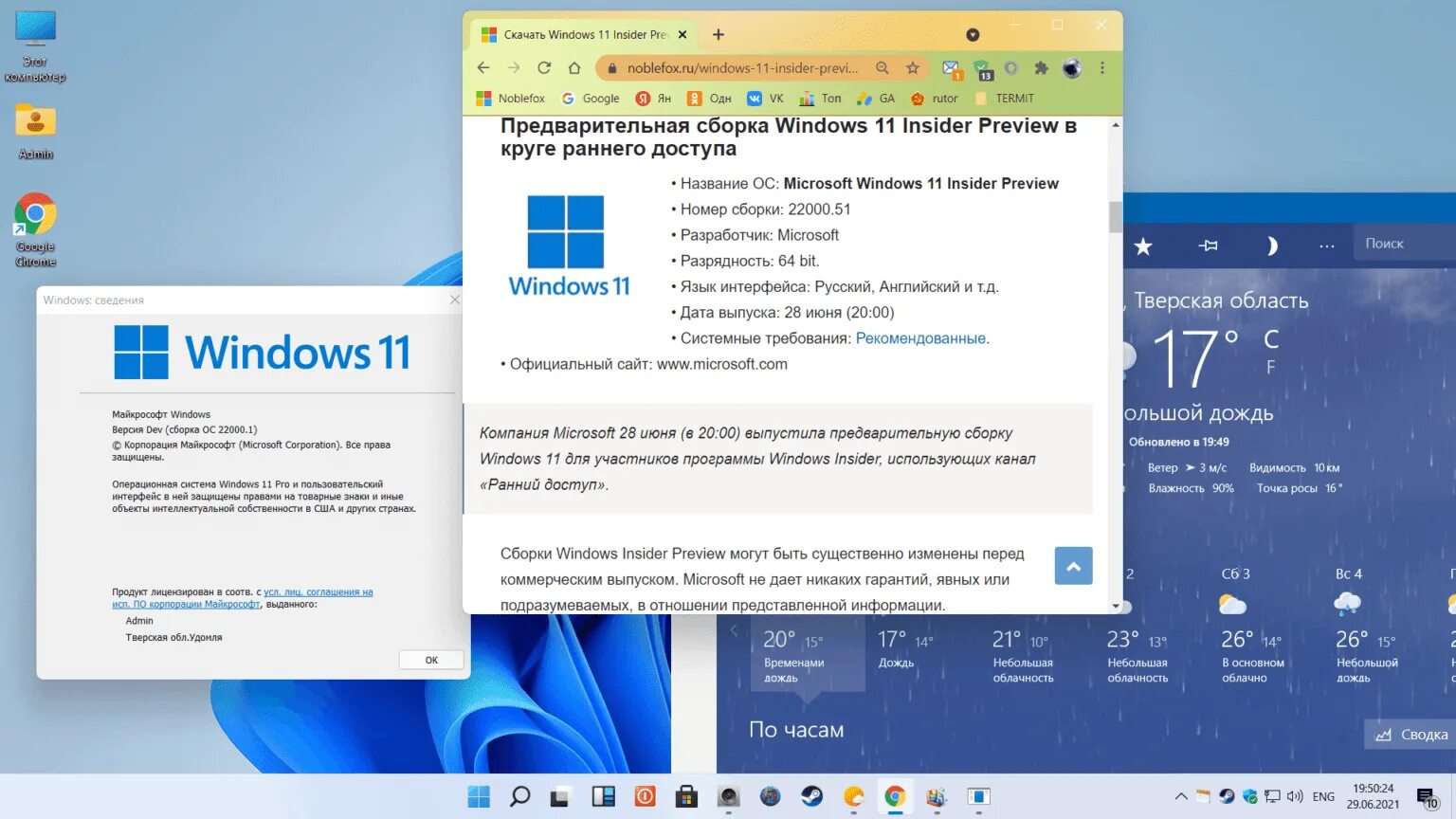The width and height of the screenshot is (1456, 819).
Task: Open clock and date 19:50:24
Action: 1373,796
